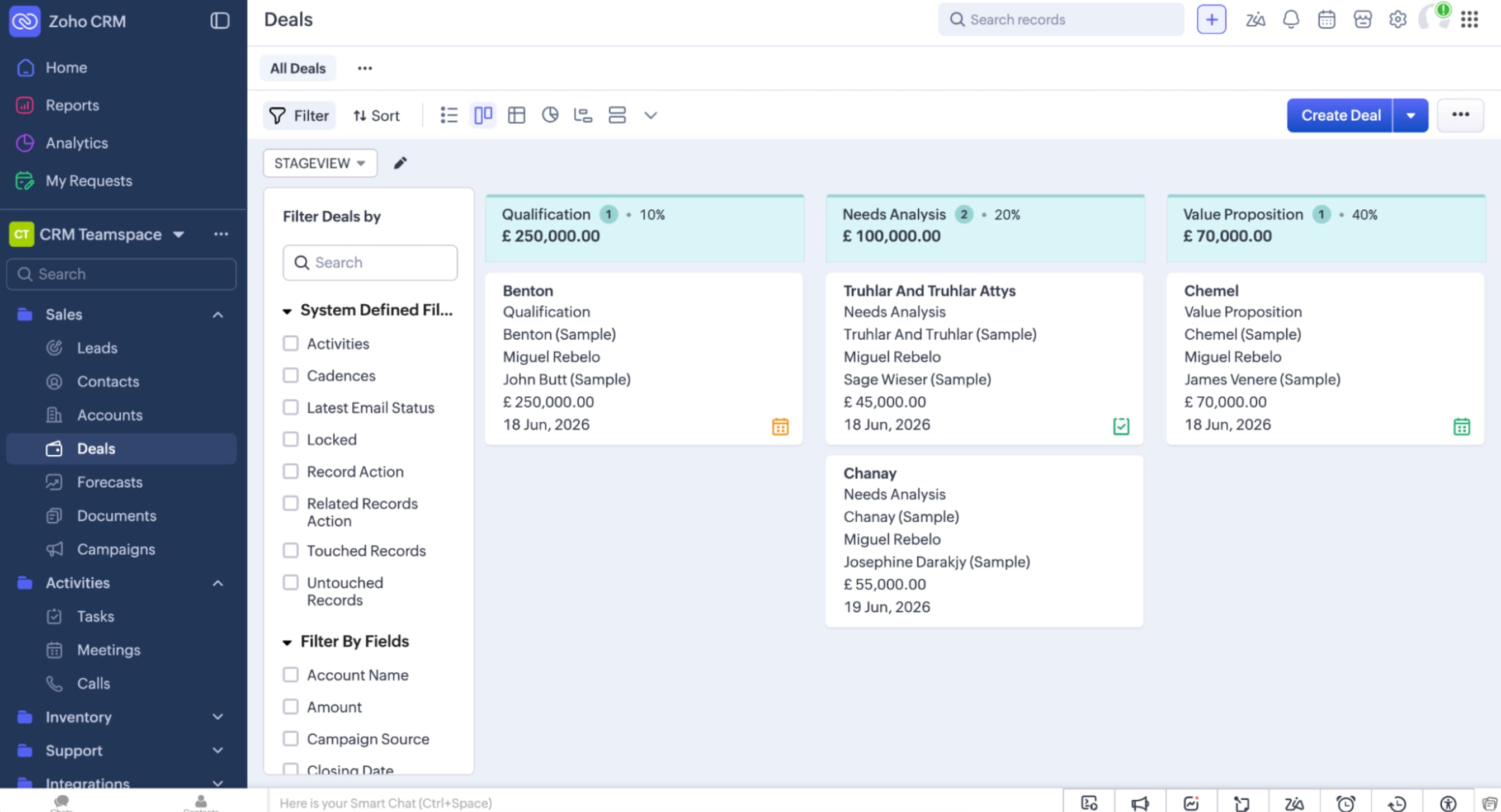Screen dimensions: 1501x812
Task: Click the quick create plus icon
Action: click(1211, 20)
